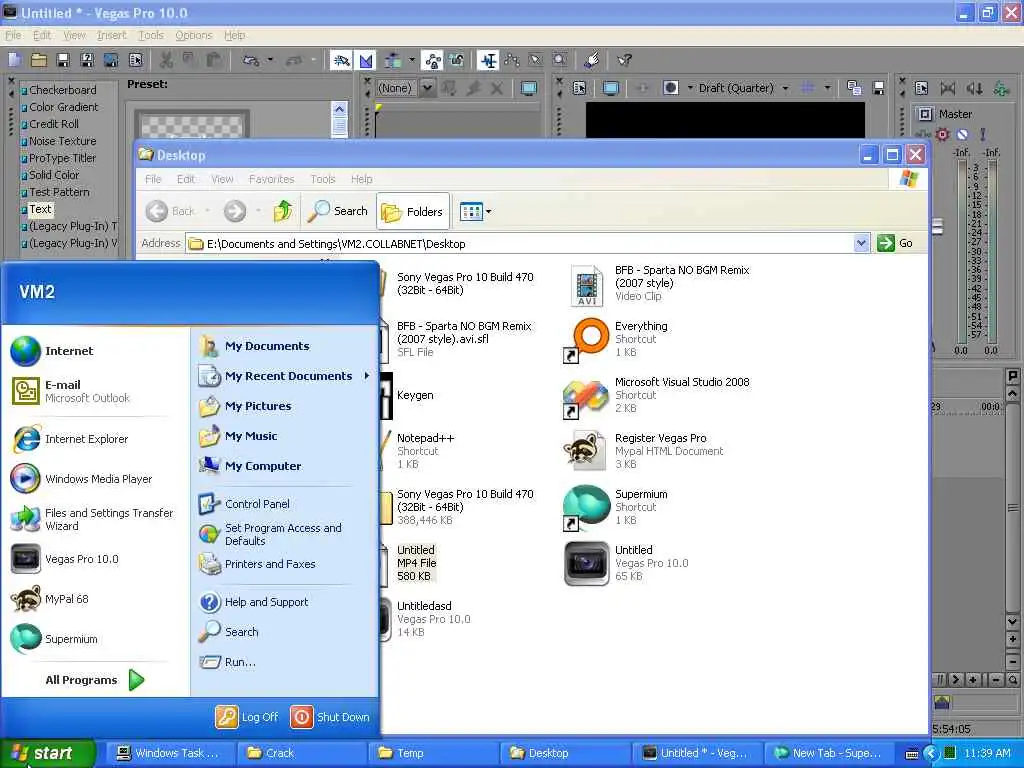
Task: Click the What's This Help icon
Action: pyautogui.click(x=624, y=61)
